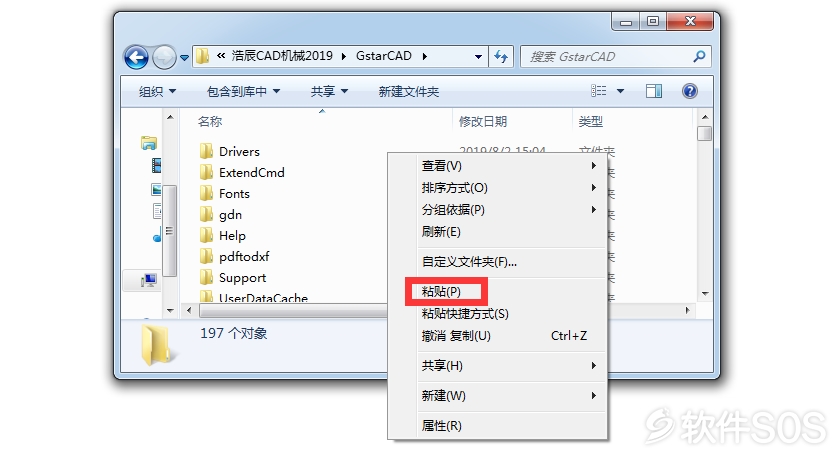The height and width of the screenshot is (454, 840).
Task: Click horizontal scrollbar left arrow
Action: click(x=189, y=310)
